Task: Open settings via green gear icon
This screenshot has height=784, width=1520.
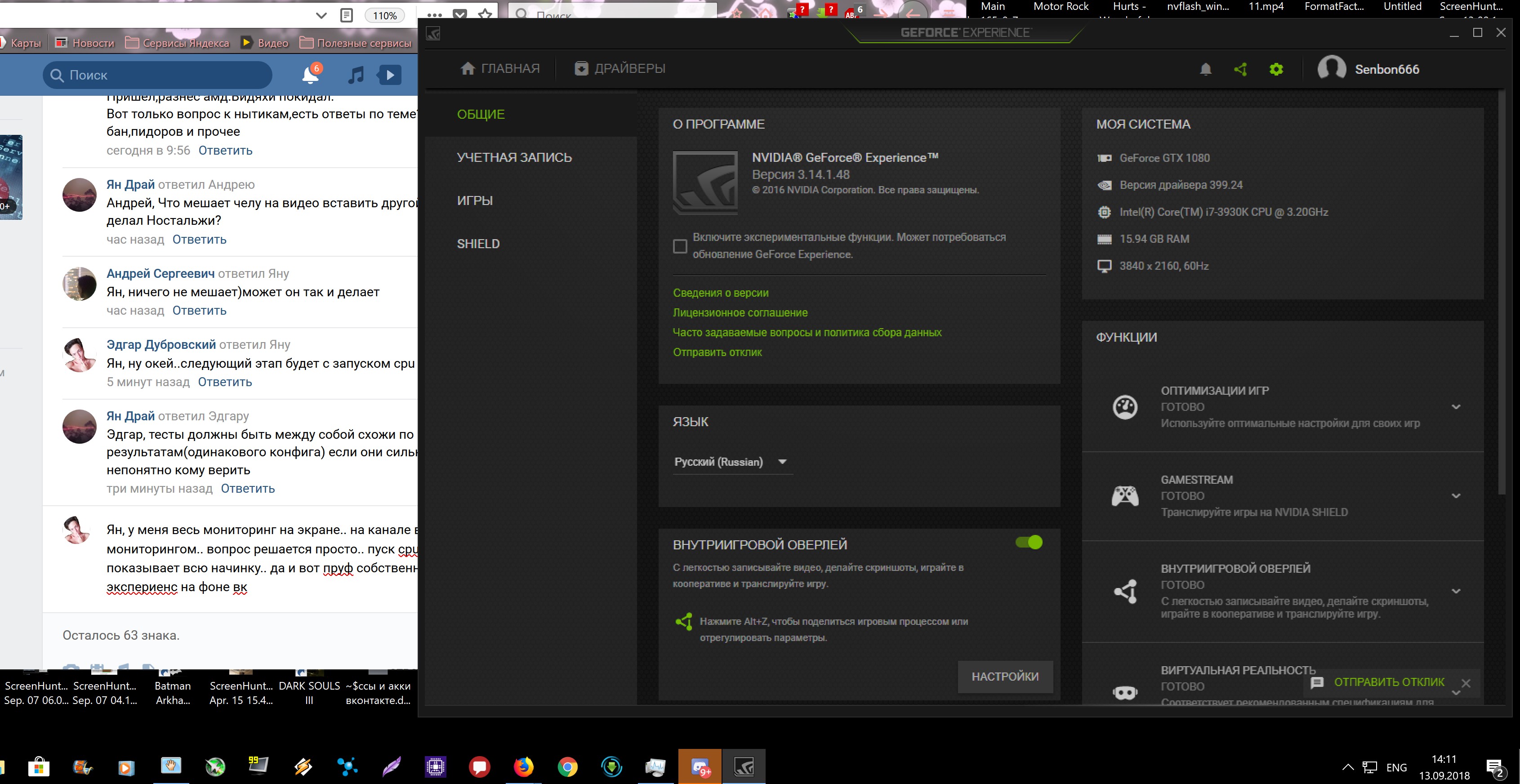Action: pyautogui.click(x=1276, y=70)
